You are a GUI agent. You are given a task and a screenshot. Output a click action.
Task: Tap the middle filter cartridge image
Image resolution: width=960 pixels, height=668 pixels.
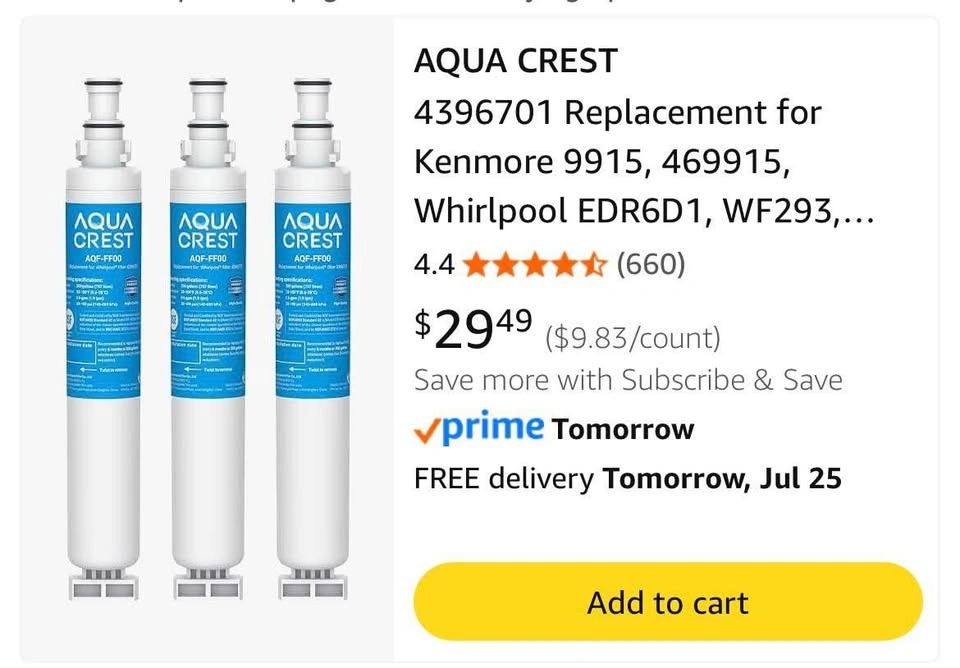coord(208,339)
